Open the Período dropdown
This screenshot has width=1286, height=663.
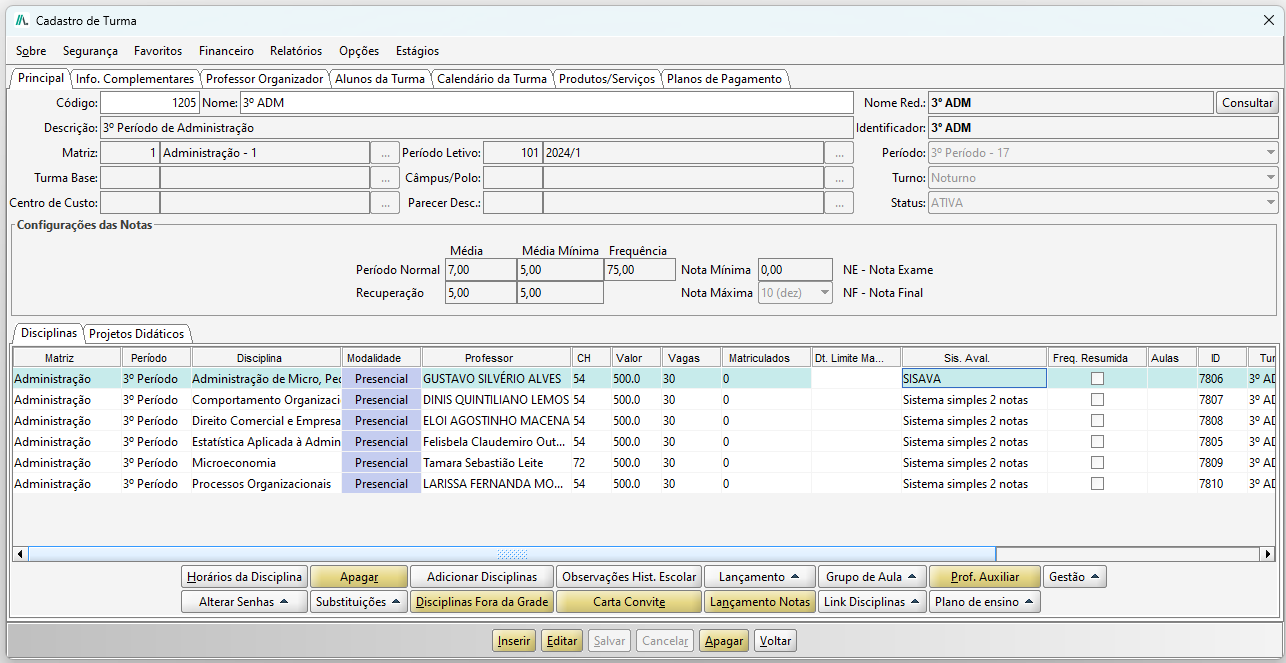(x=1102, y=153)
